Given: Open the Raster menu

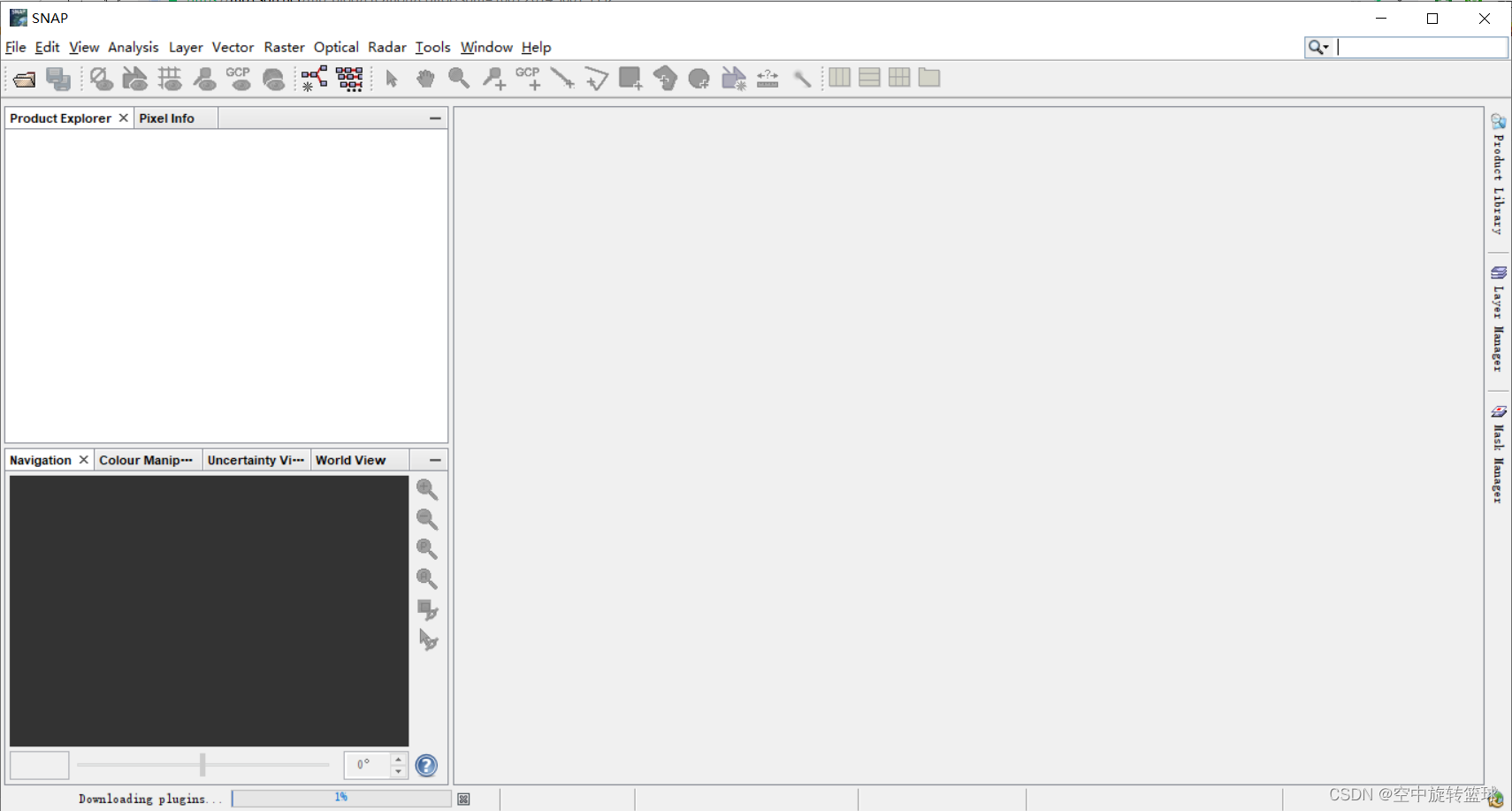Looking at the screenshot, I should [284, 47].
